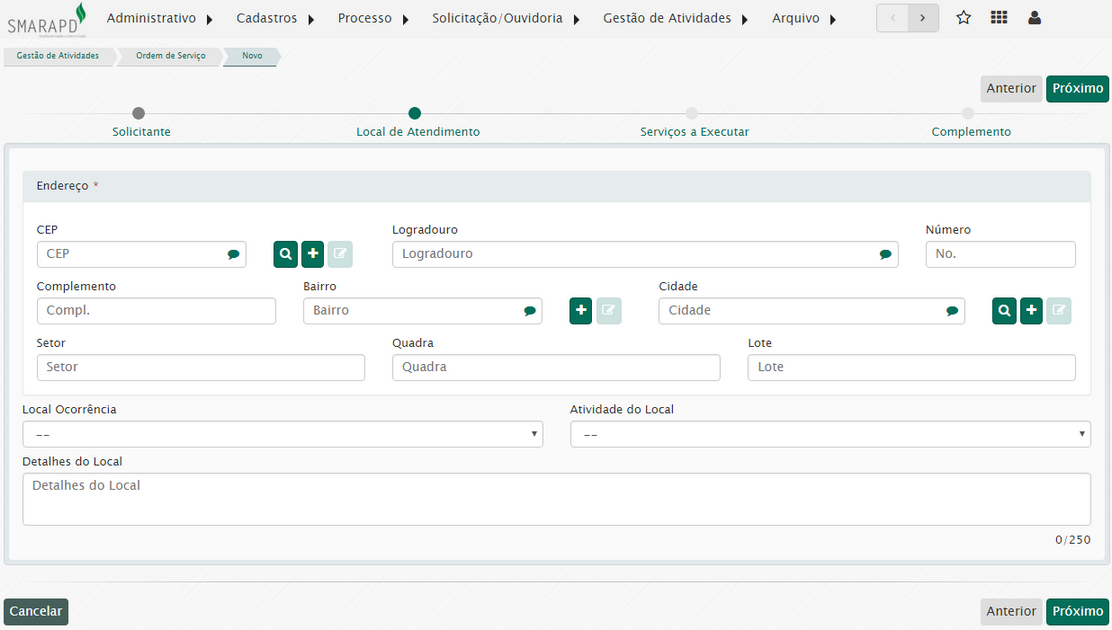Click the CEP search magnifier icon
1112x630 pixels.
coord(286,255)
